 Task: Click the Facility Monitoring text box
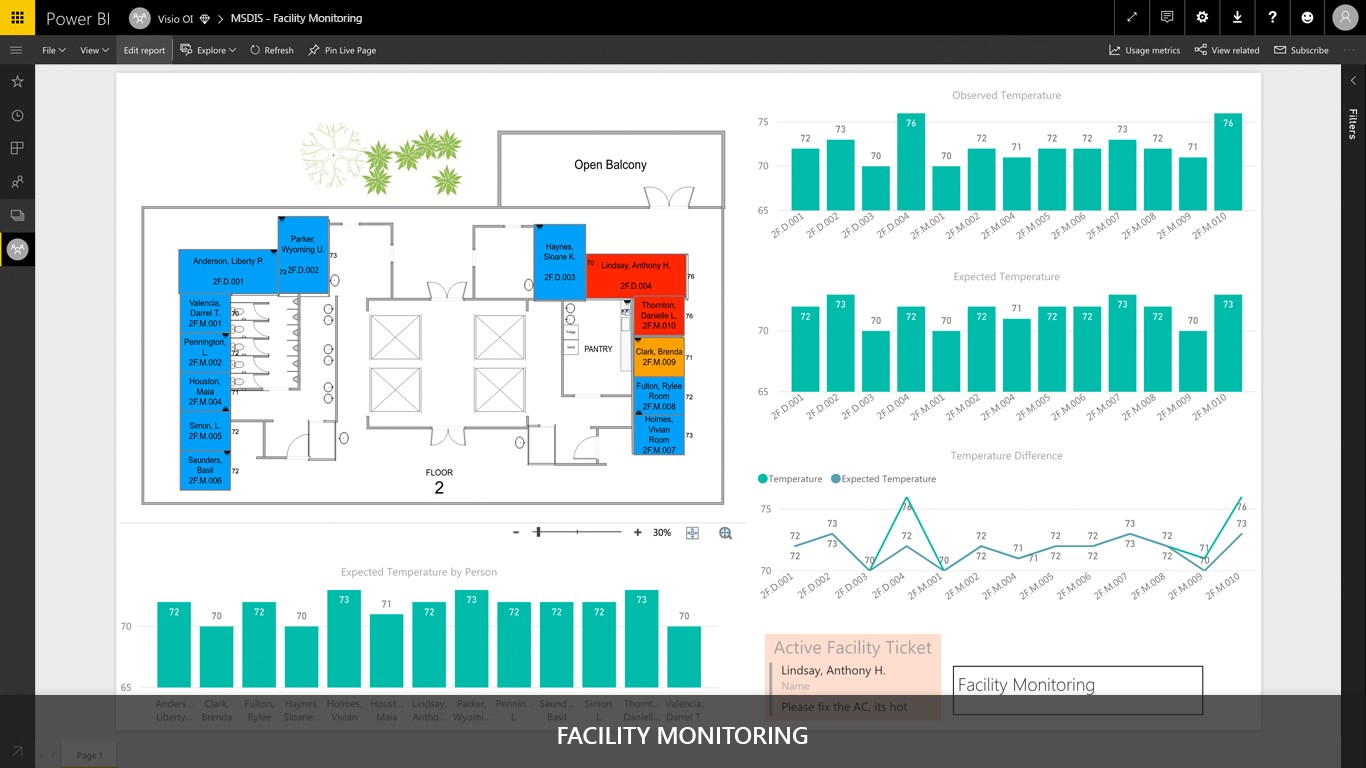[1077, 690]
